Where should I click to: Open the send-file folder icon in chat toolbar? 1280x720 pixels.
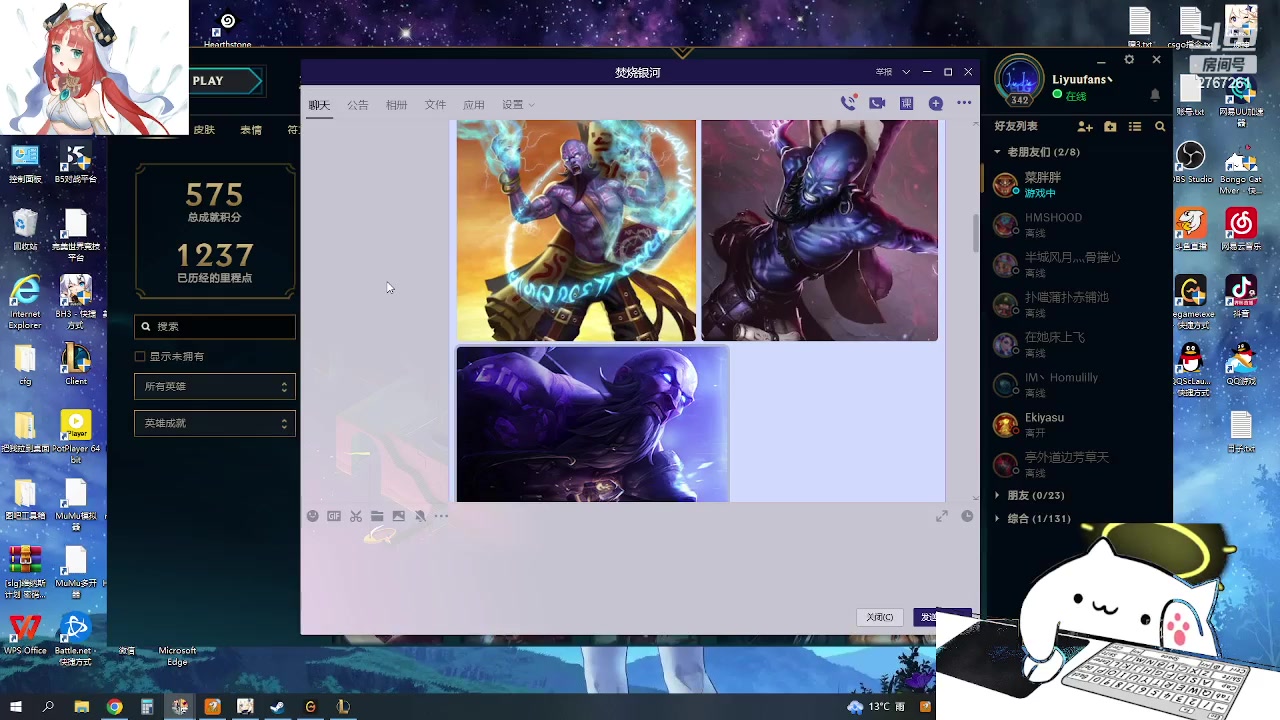(377, 516)
